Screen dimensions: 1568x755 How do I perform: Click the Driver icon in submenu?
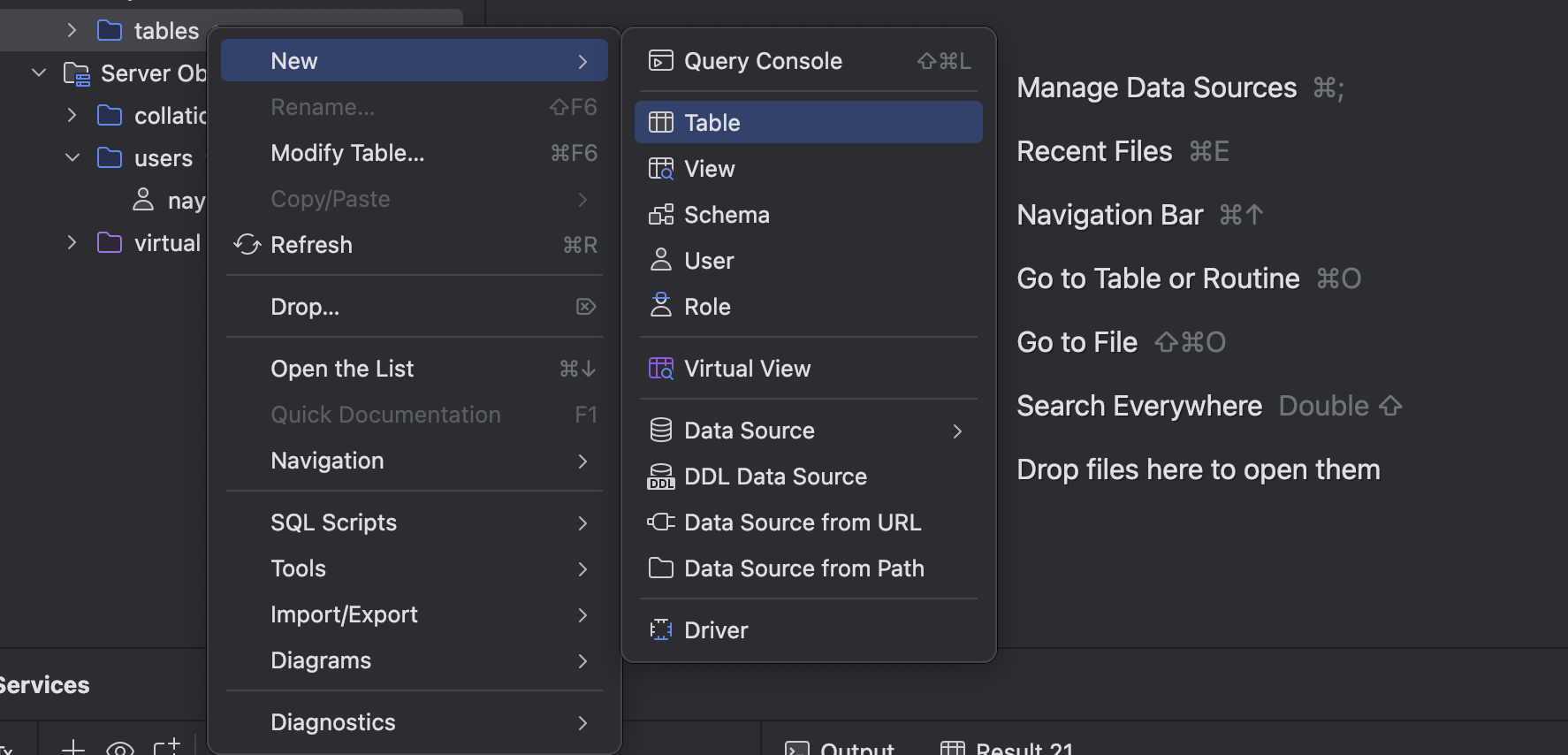click(660, 630)
